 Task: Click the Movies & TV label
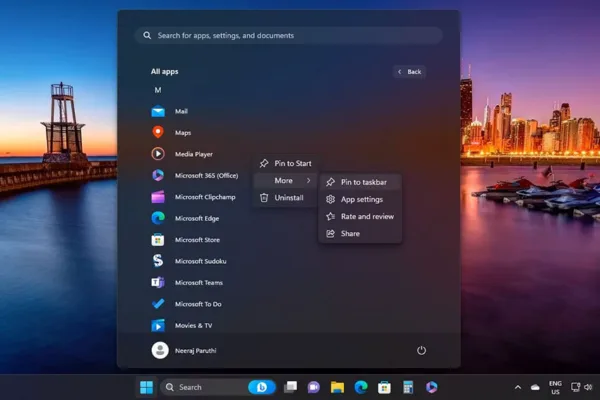(193, 325)
